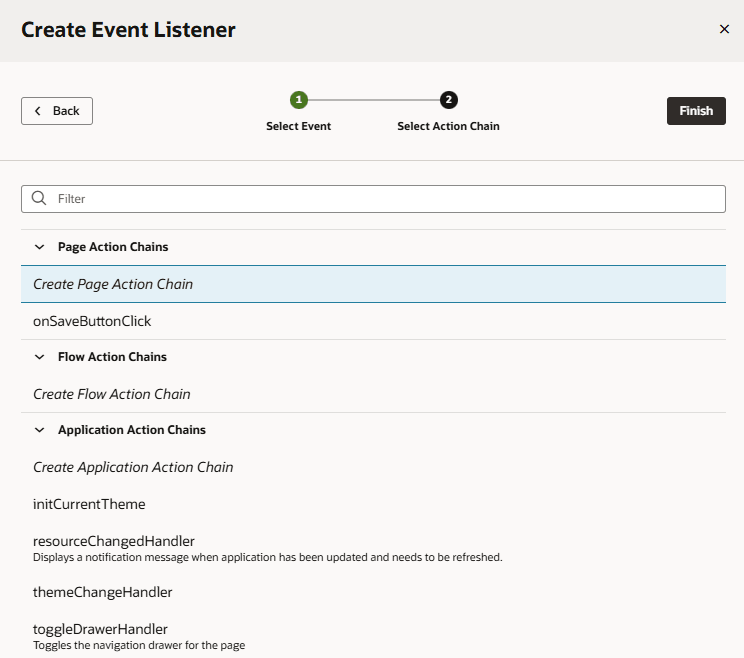Collapse the Application Action Chains section
This screenshot has height=658, width=744.
40,430
